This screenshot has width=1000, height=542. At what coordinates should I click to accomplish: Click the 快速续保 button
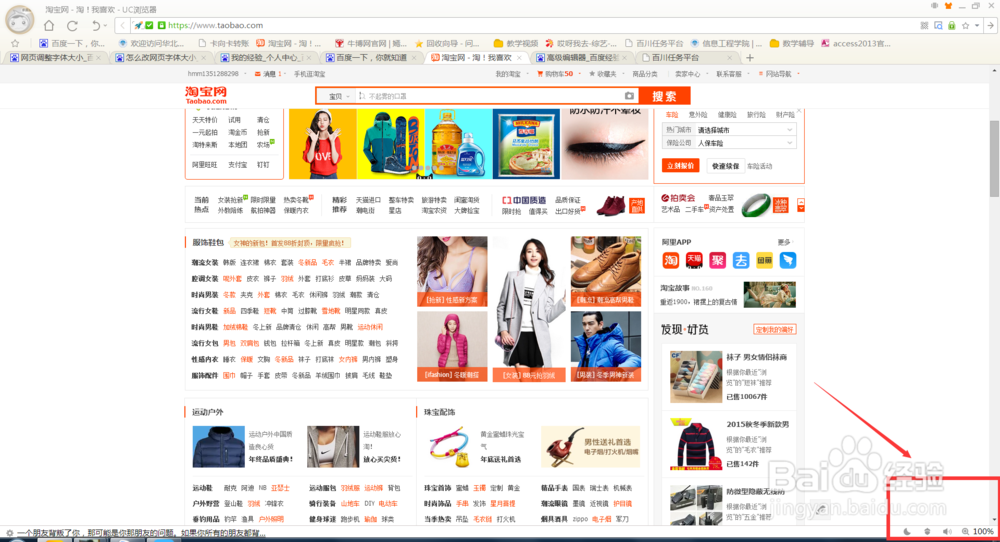(x=725, y=166)
